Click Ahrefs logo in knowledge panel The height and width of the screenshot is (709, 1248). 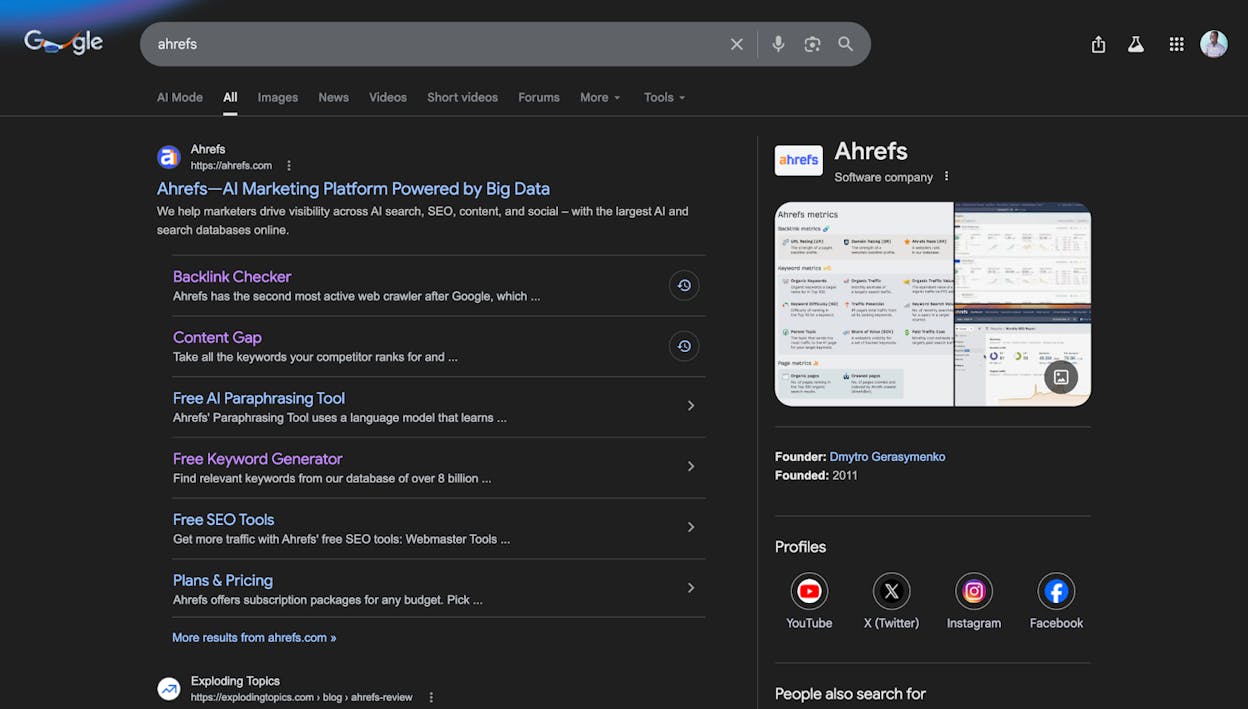click(799, 160)
